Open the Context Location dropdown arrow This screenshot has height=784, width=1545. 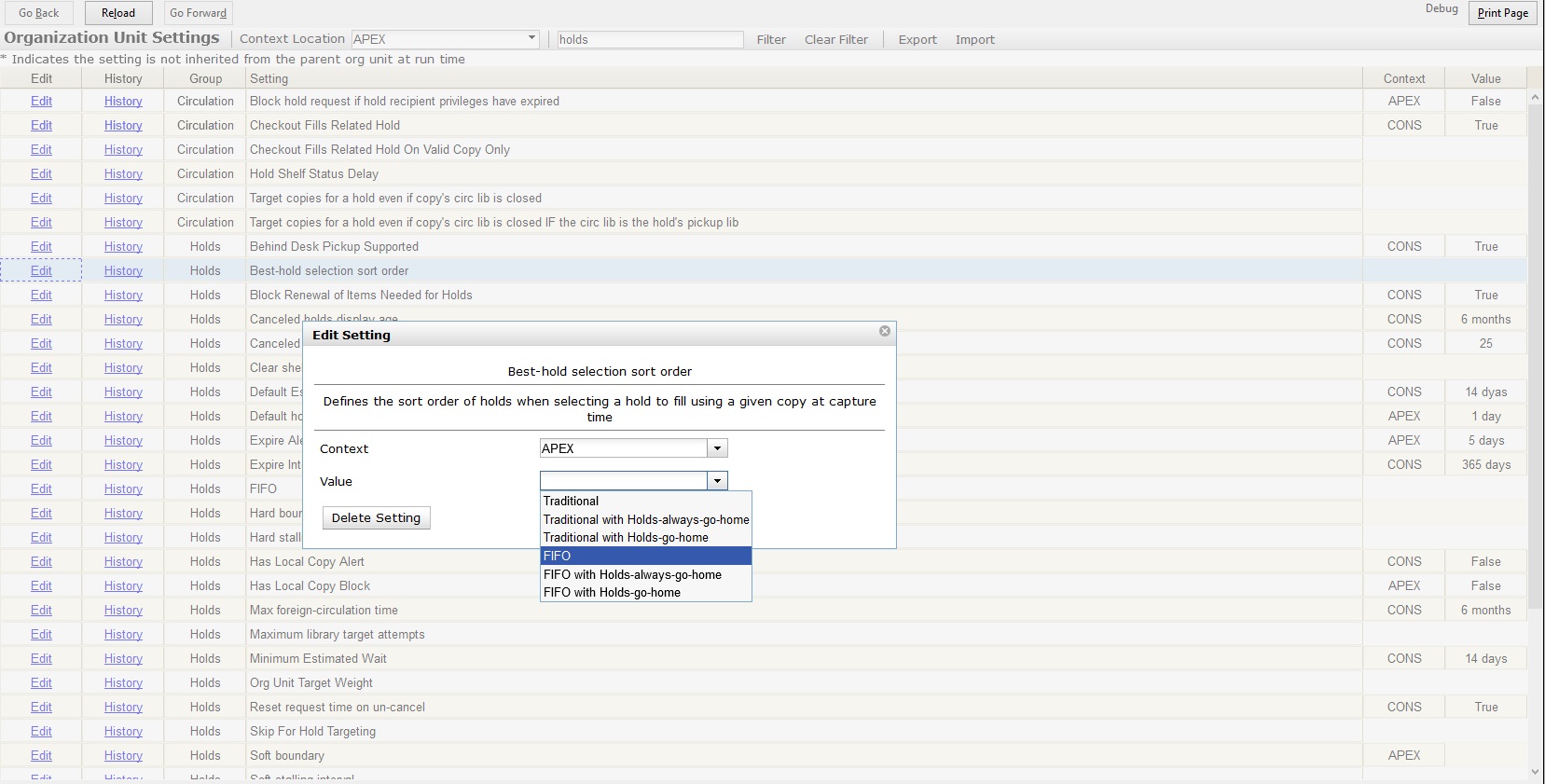tap(531, 38)
